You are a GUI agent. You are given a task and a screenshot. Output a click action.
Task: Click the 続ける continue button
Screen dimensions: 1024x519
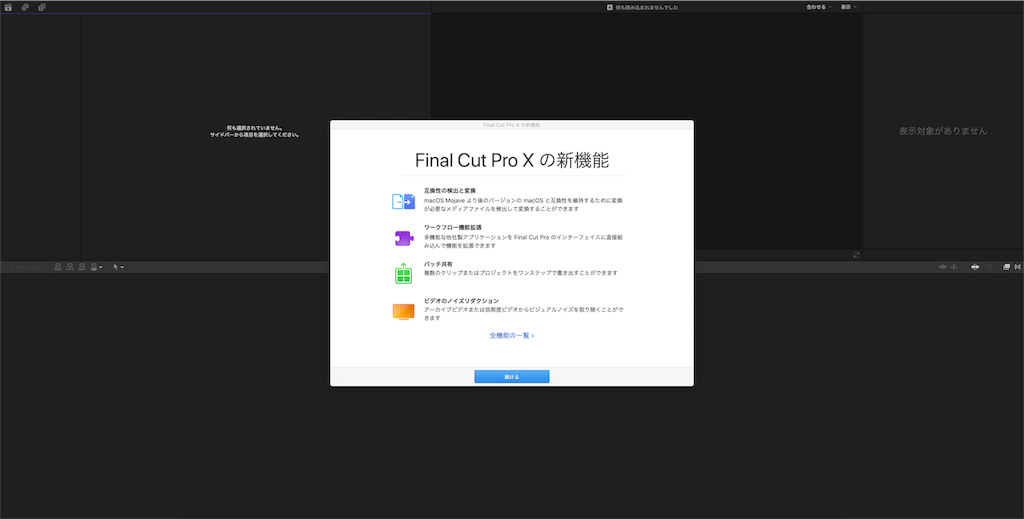(511, 377)
